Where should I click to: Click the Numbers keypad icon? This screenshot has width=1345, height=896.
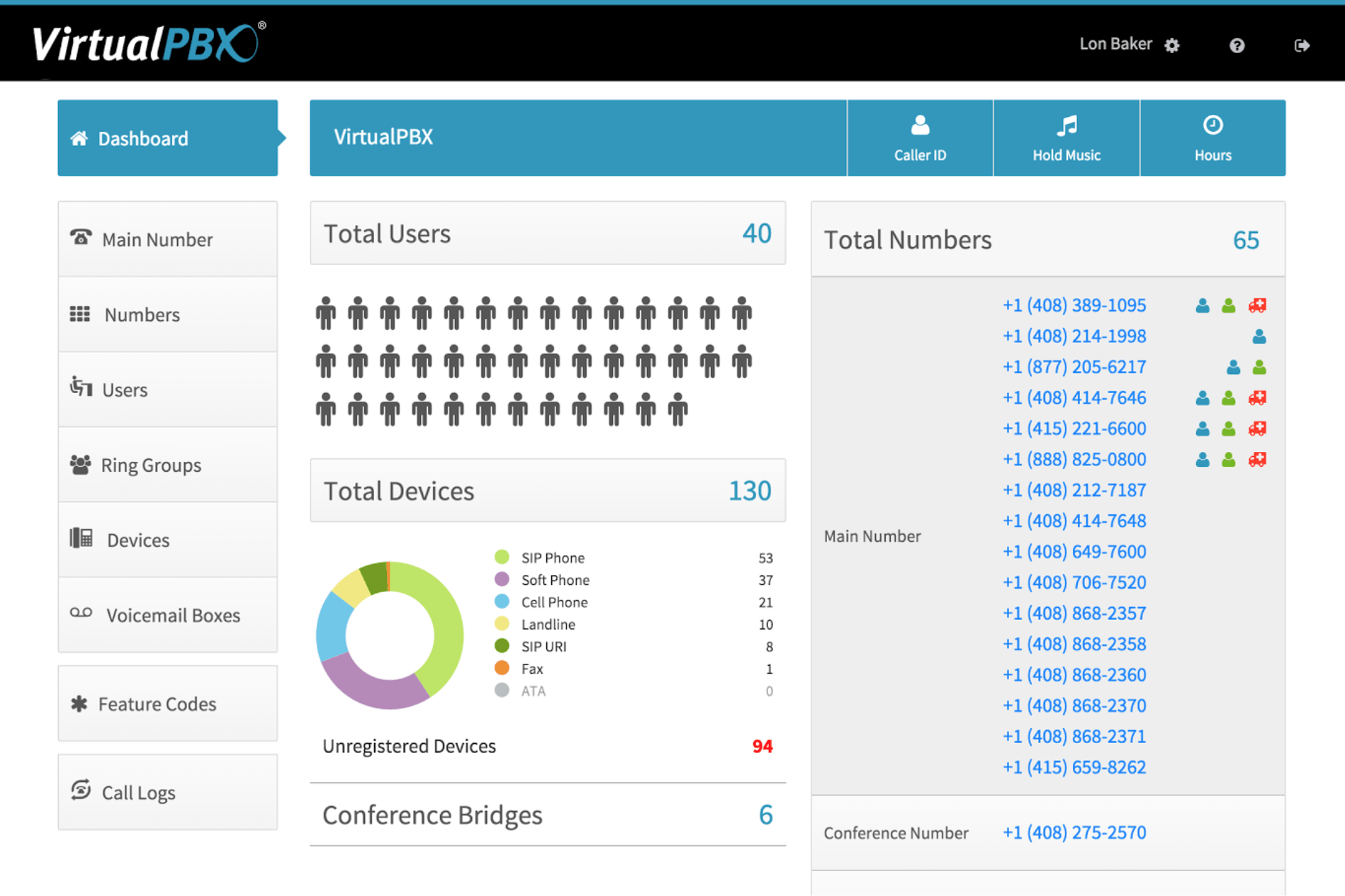tap(80, 313)
